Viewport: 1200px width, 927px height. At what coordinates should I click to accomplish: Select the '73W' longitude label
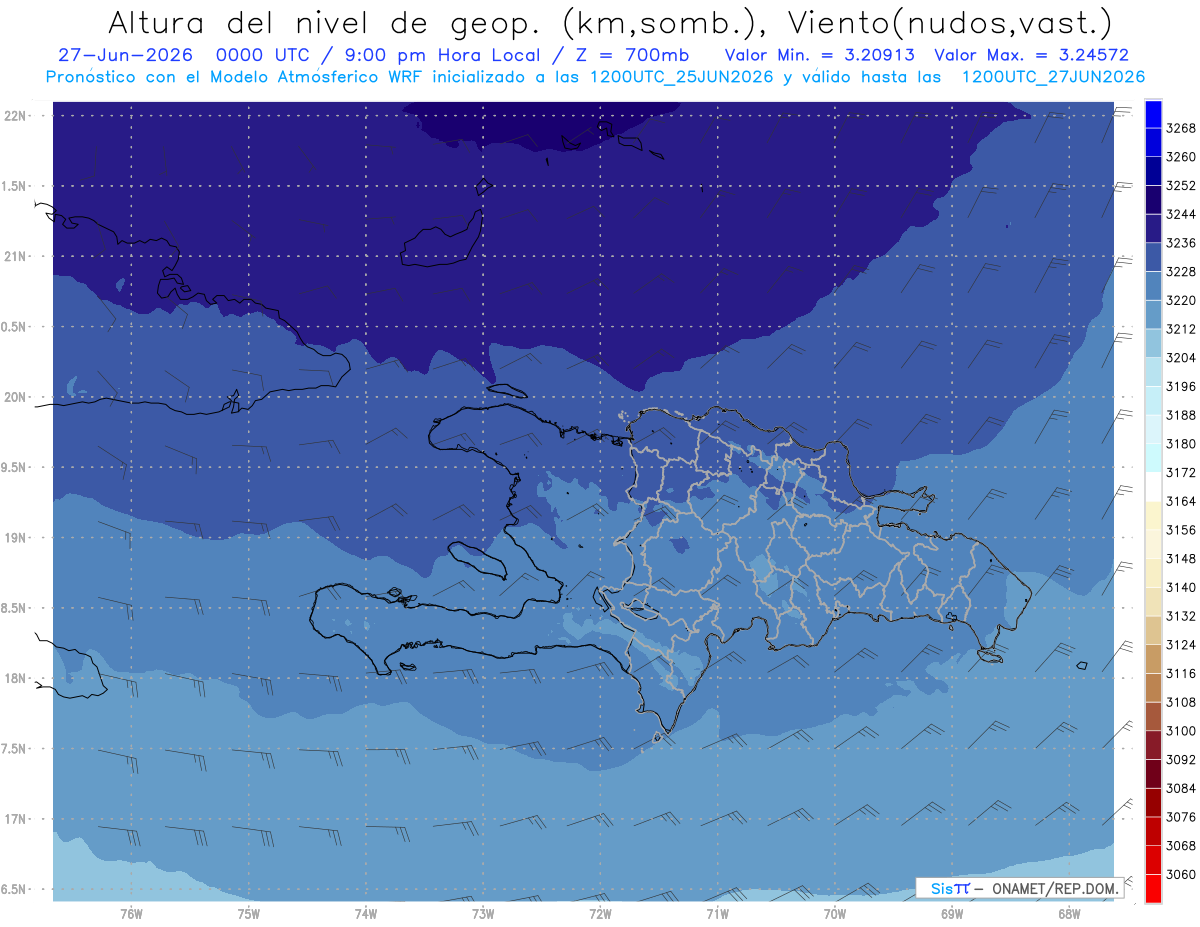pyautogui.click(x=483, y=914)
